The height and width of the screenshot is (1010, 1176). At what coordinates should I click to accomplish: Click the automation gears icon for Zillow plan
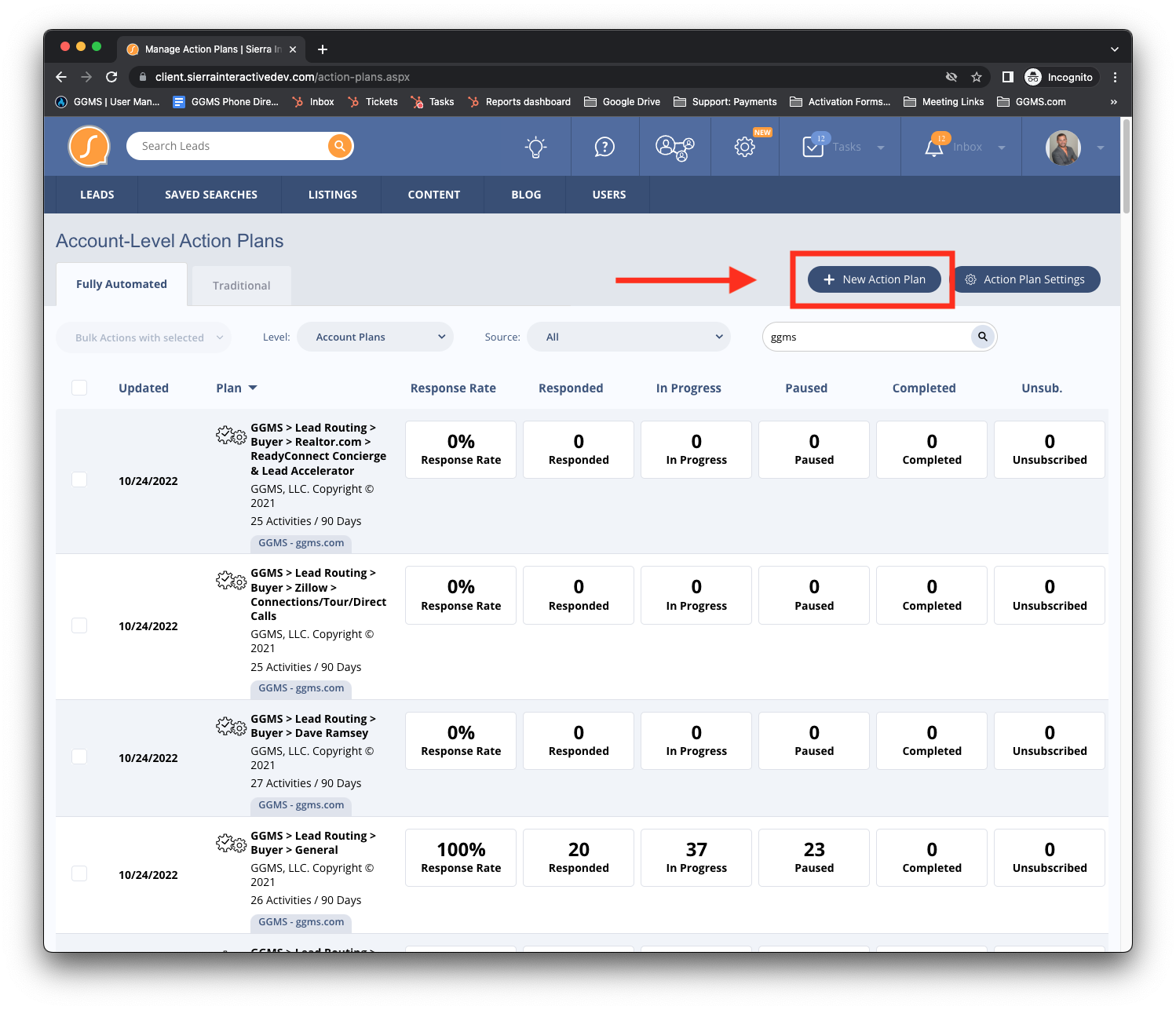(231, 580)
